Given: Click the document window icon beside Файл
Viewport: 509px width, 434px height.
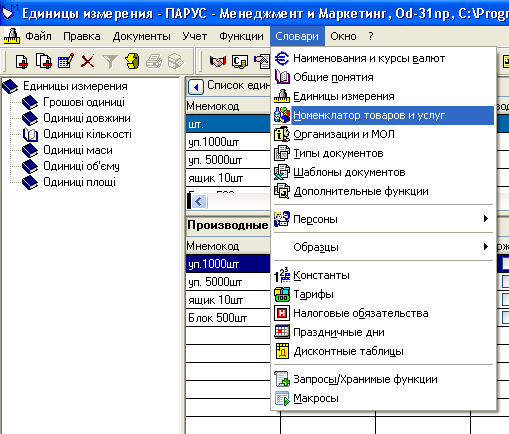Looking at the screenshot, I should coord(12,36).
